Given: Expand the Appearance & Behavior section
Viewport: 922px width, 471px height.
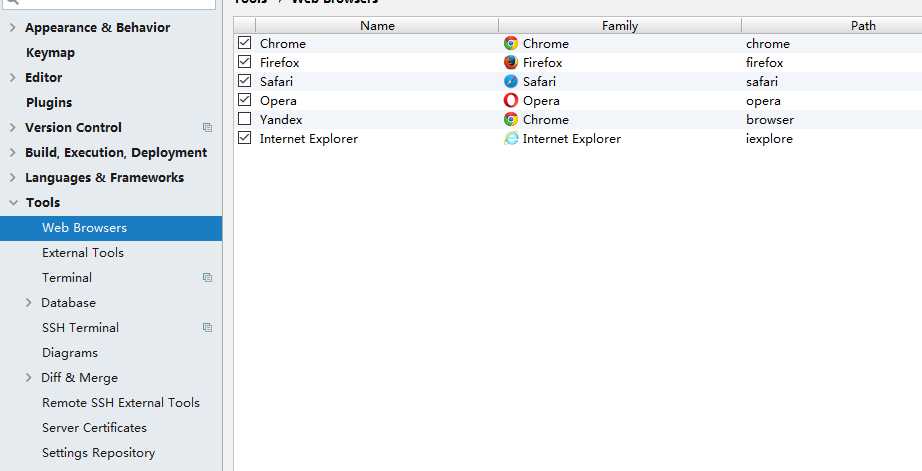Looking at the screenshot, I should coord(12,28).
